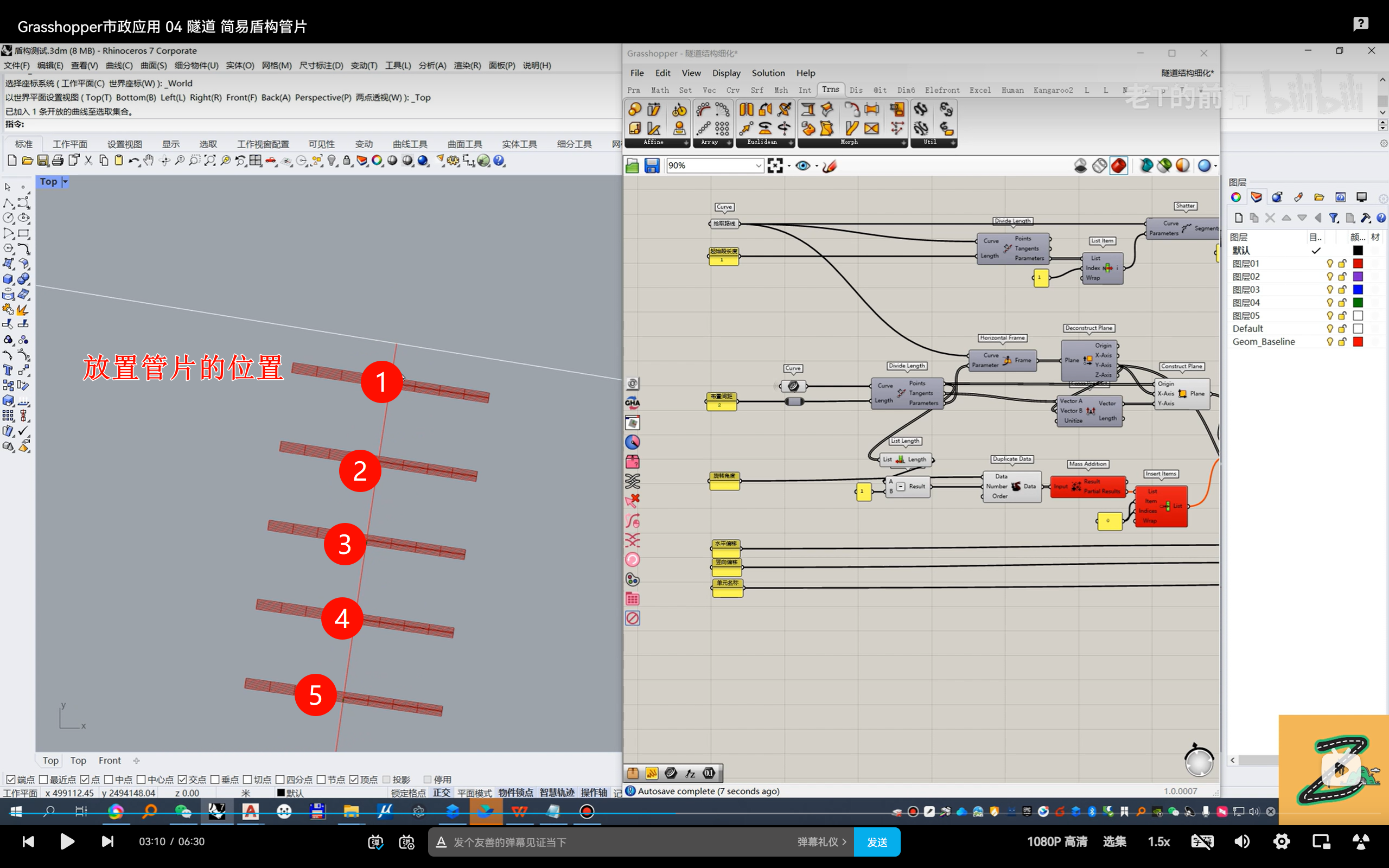Click the 发送 send button
The width and height of the screenshot is (1389, 868).
coord(876,842)
